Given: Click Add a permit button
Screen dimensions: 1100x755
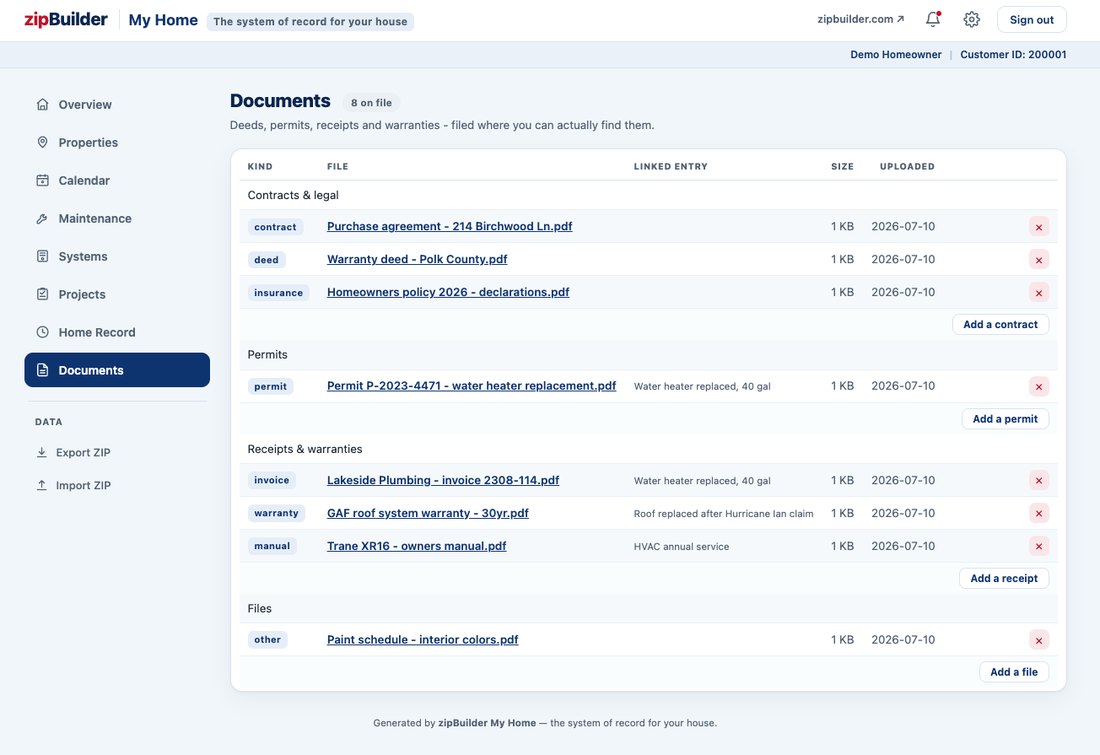Looking at the screenshot, I should pos(1005,419).
